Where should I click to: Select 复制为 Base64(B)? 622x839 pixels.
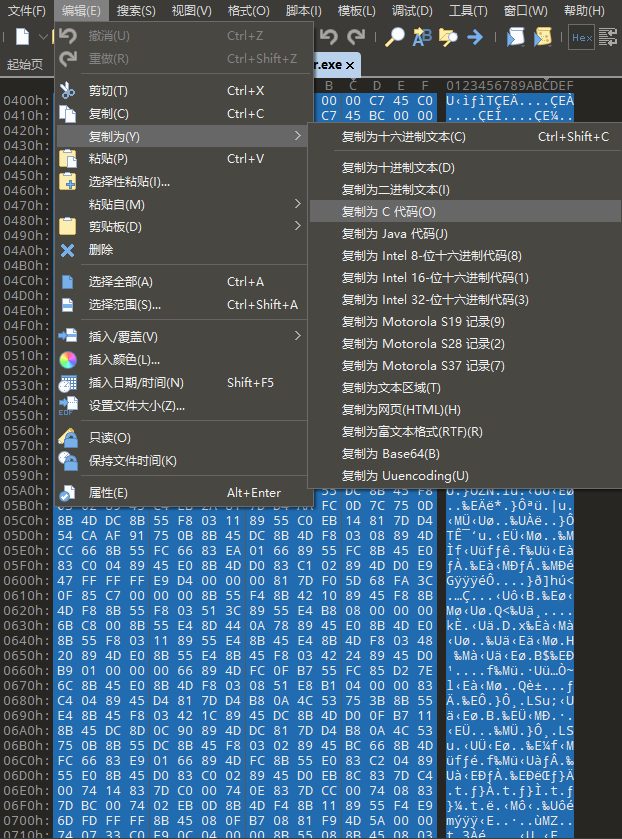click(465, 454)
